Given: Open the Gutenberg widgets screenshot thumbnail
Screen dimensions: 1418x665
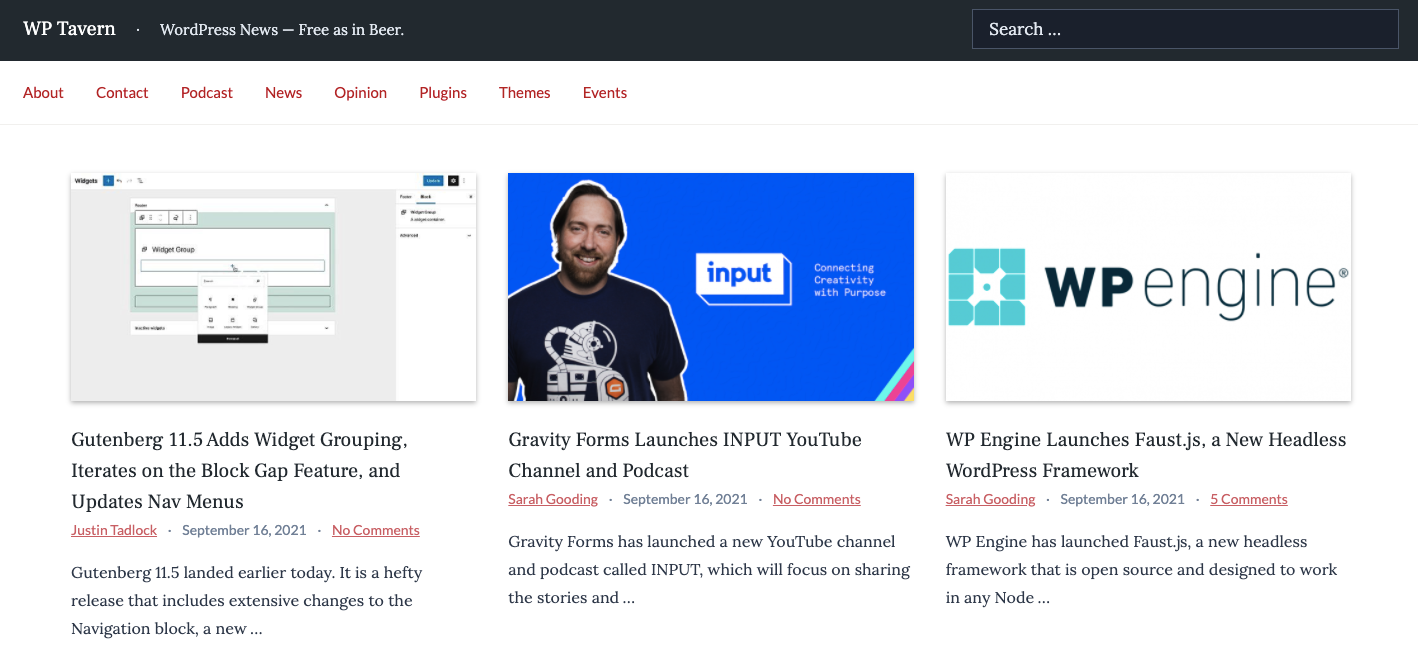Looking at the screenshot, I should (273, 287).
